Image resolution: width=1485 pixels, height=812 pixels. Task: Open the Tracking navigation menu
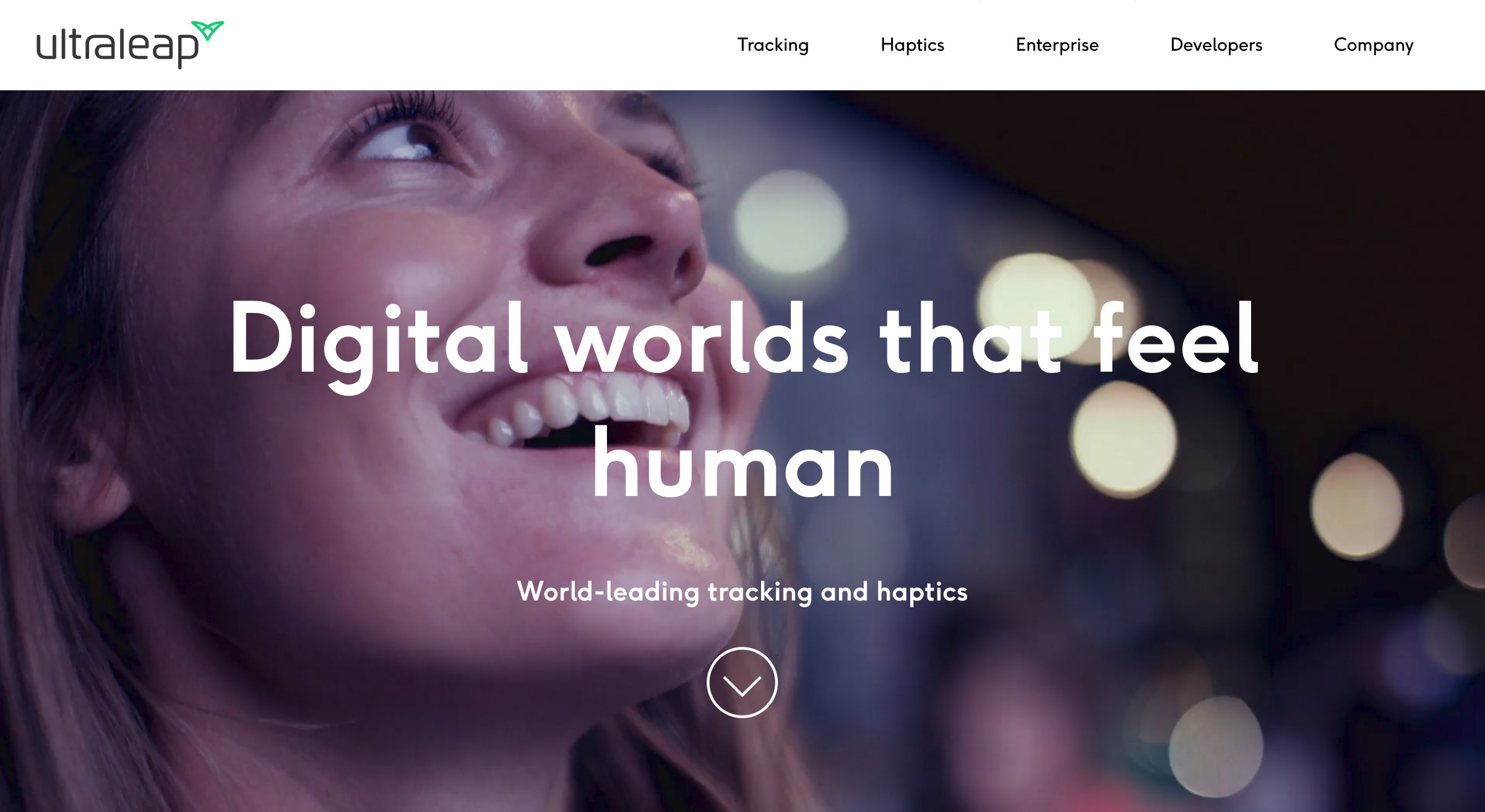(773, 45)
